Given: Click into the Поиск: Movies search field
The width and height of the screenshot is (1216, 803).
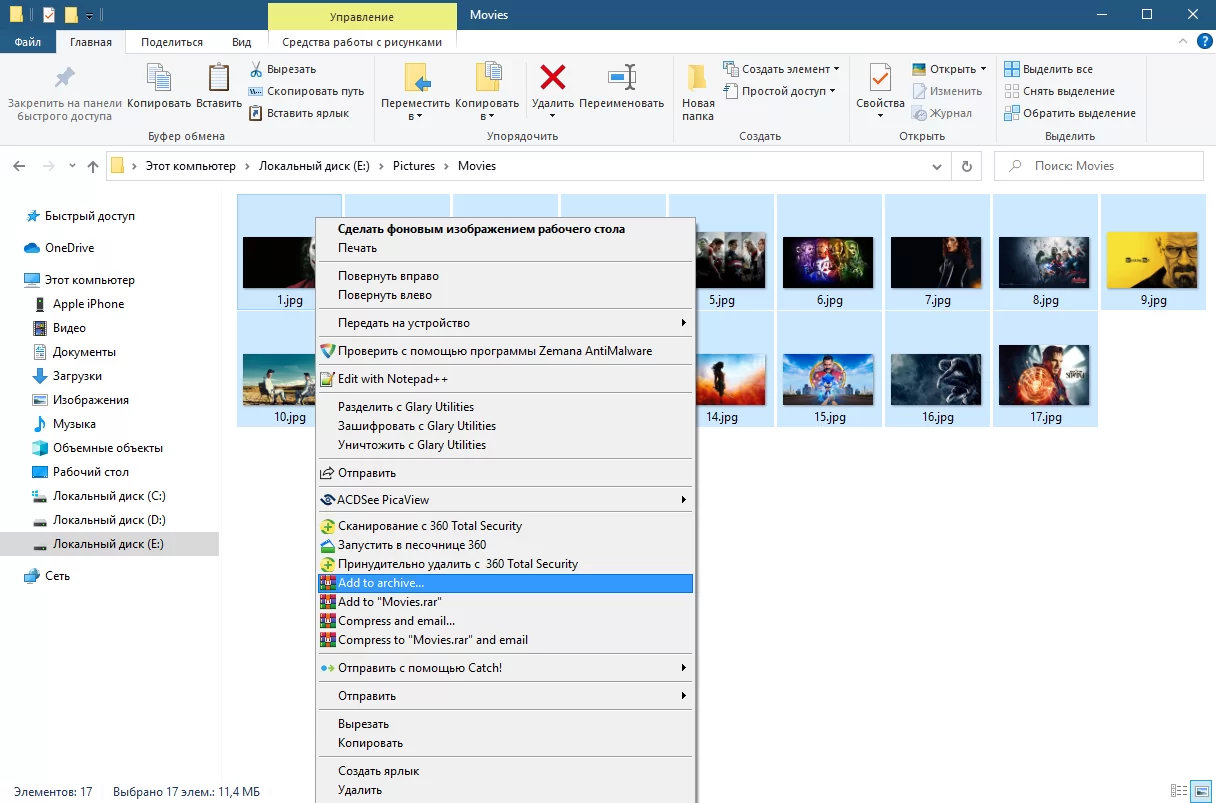Looking at the screenshot, I should point(1098,166).
